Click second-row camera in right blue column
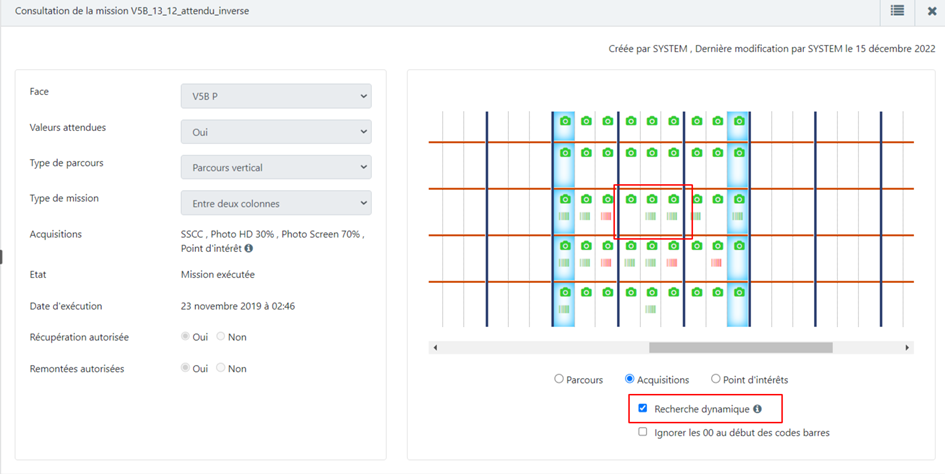Image resolution: width=945 pixels, height=474 pixels. click(739, 153)
